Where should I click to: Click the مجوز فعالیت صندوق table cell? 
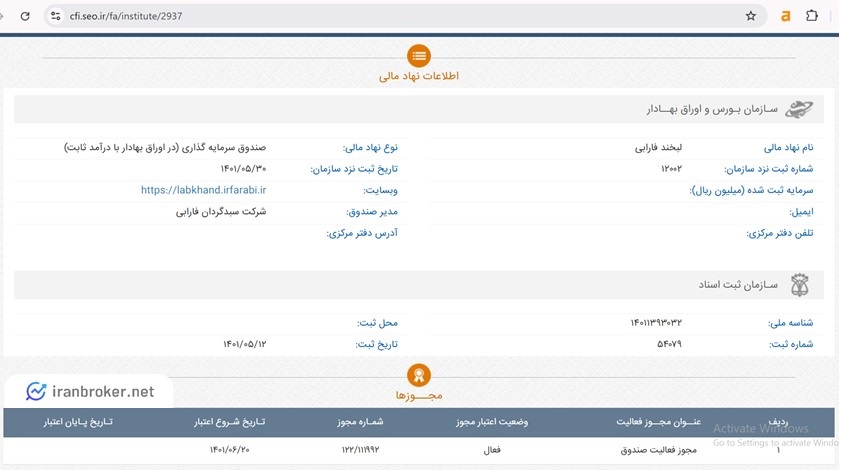pos(658,450)
